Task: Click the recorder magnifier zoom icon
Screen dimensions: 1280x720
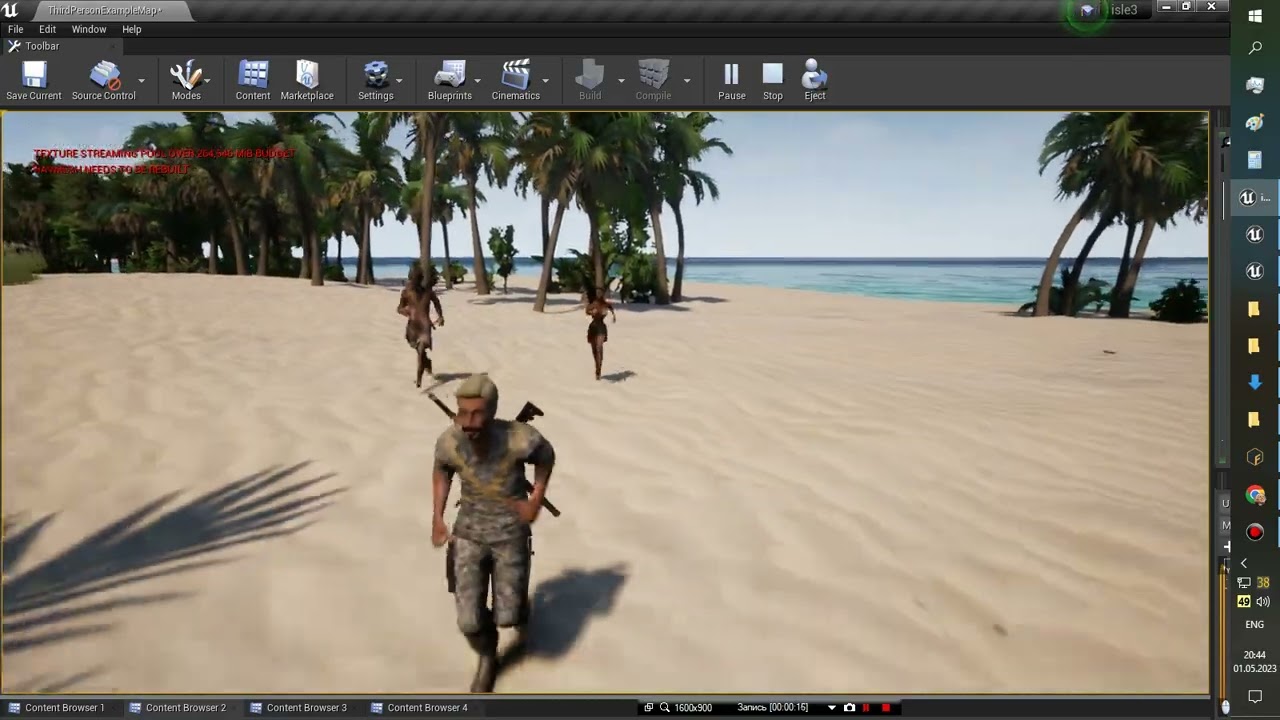Action: (664, 708)
